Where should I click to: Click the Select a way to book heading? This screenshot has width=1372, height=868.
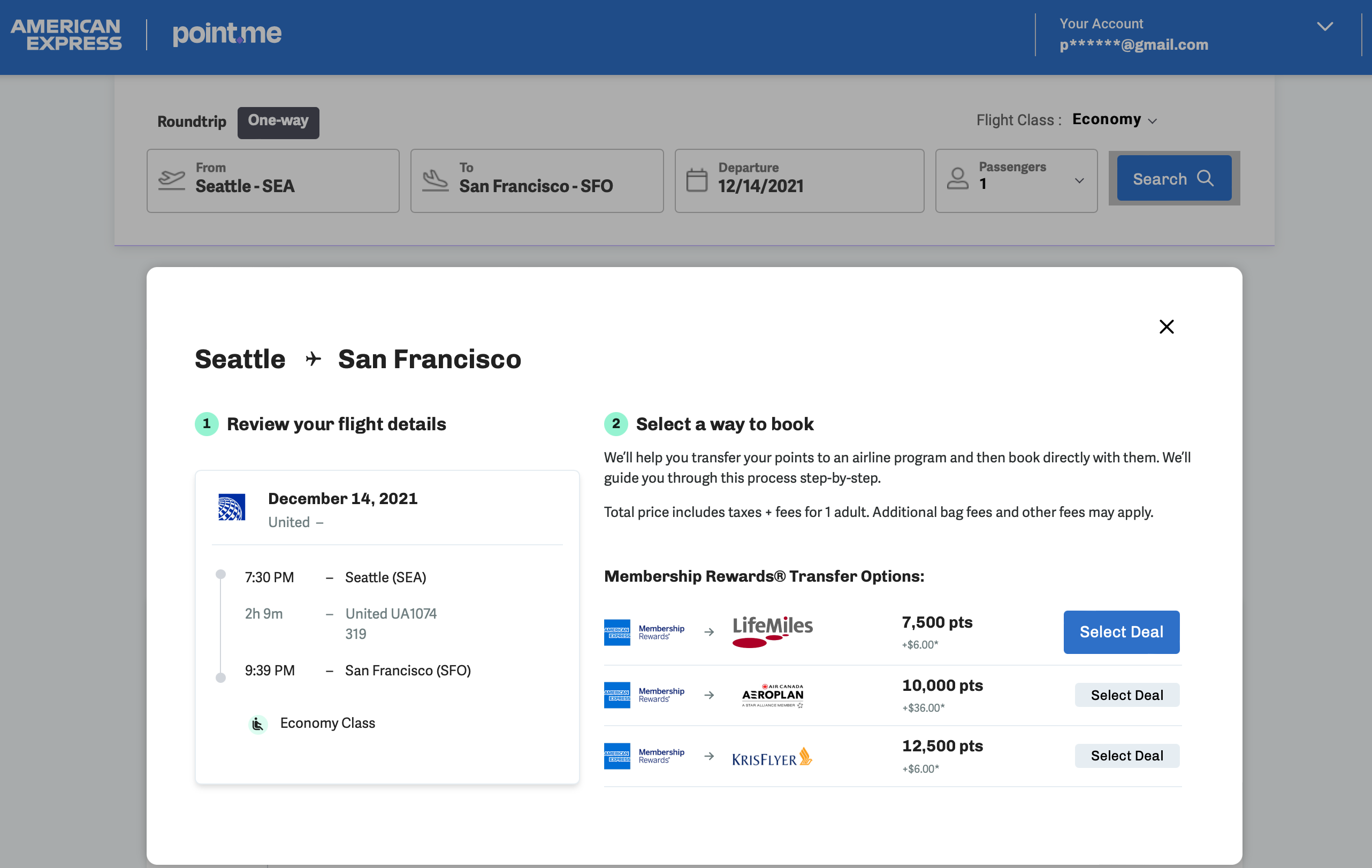(724, 424)
